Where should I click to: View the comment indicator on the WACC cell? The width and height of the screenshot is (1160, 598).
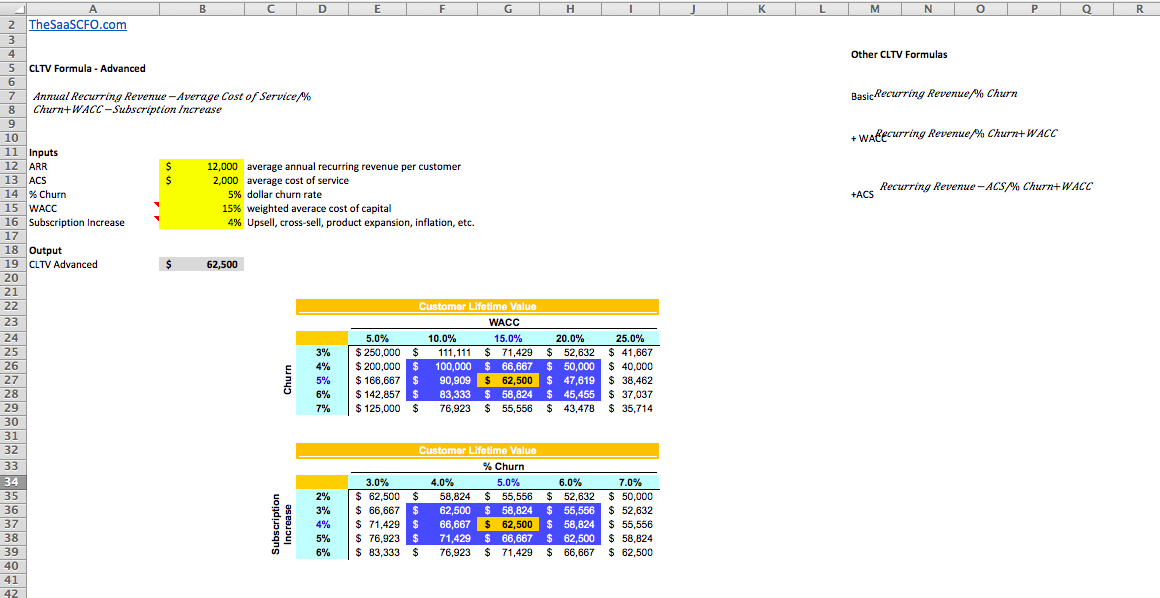coord(158,203)
